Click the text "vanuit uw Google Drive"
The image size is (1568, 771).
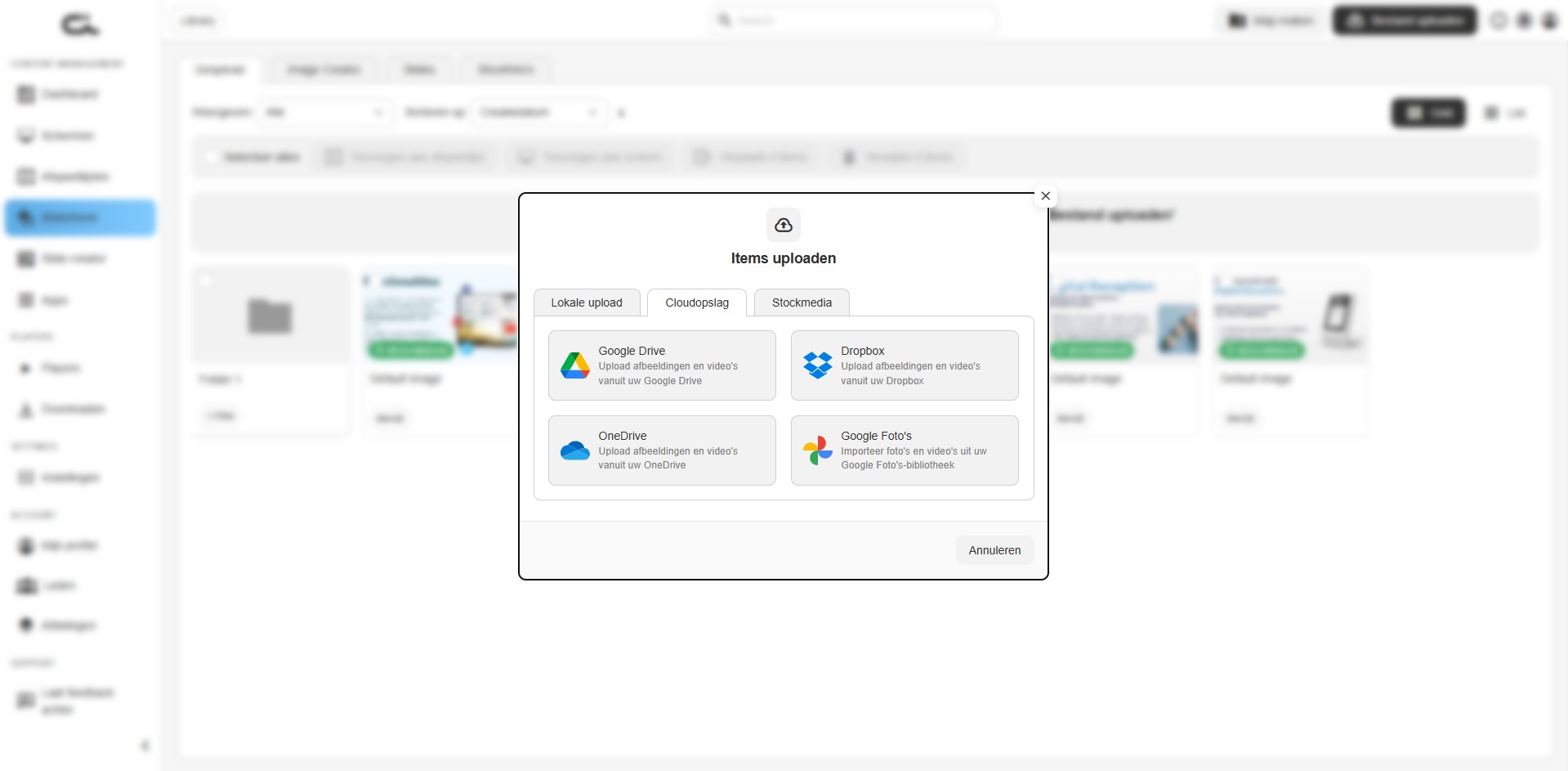tap(650, 381)
